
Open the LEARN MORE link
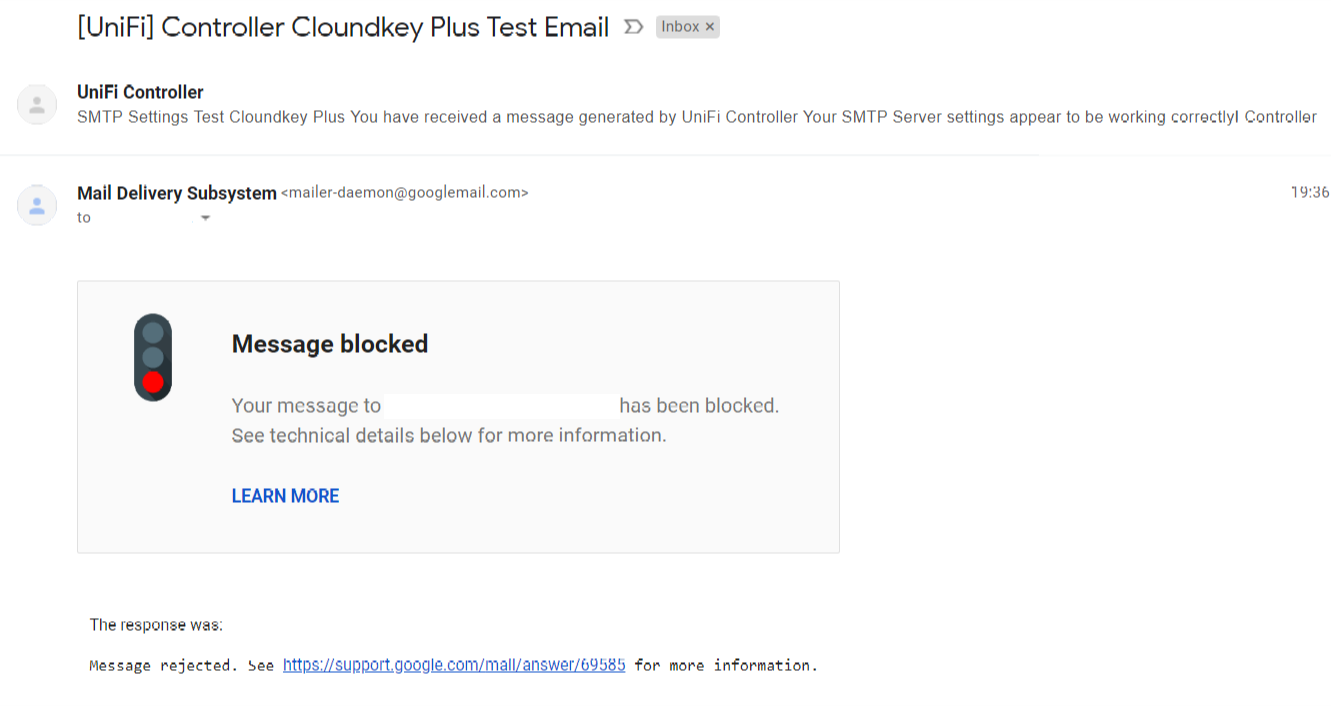285,496
